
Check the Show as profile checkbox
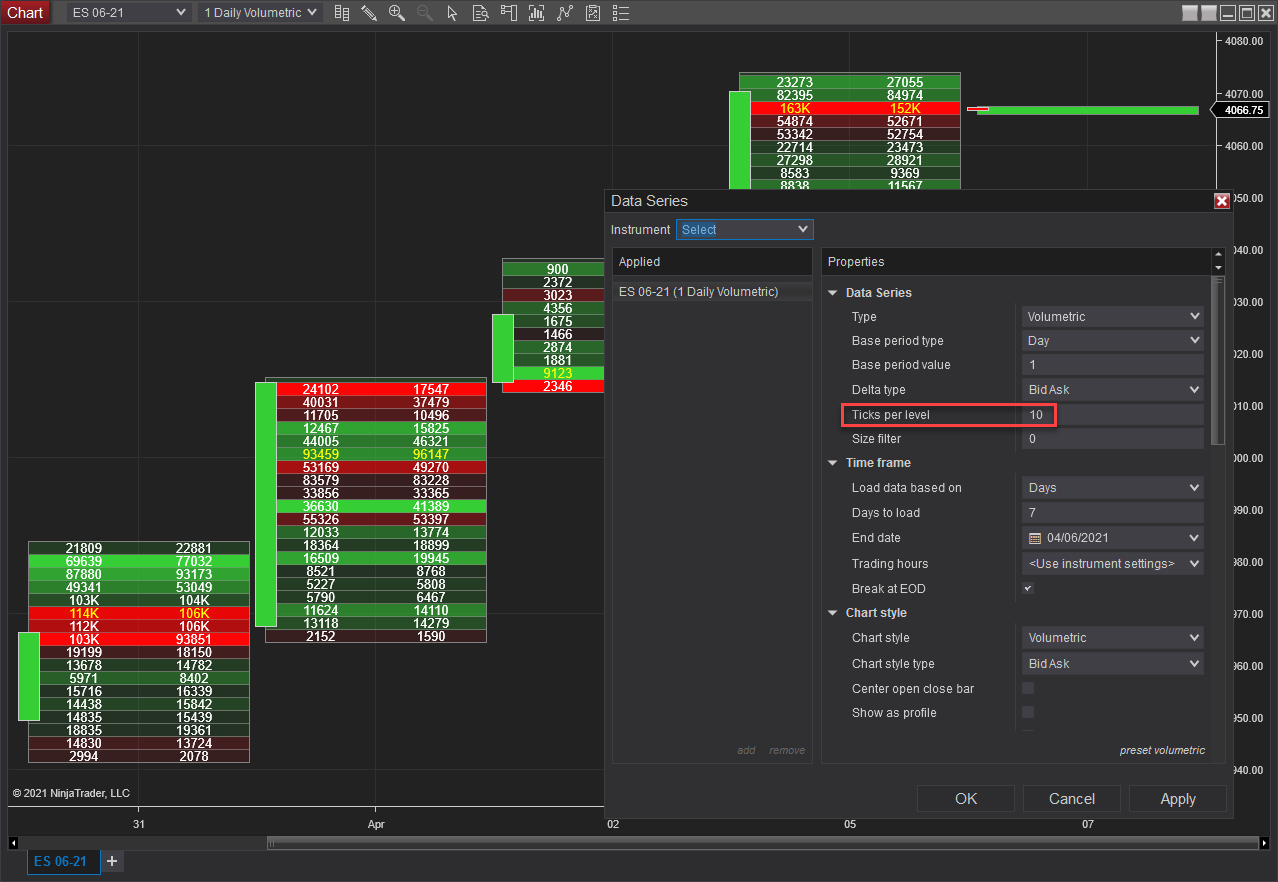[1028, 713]
